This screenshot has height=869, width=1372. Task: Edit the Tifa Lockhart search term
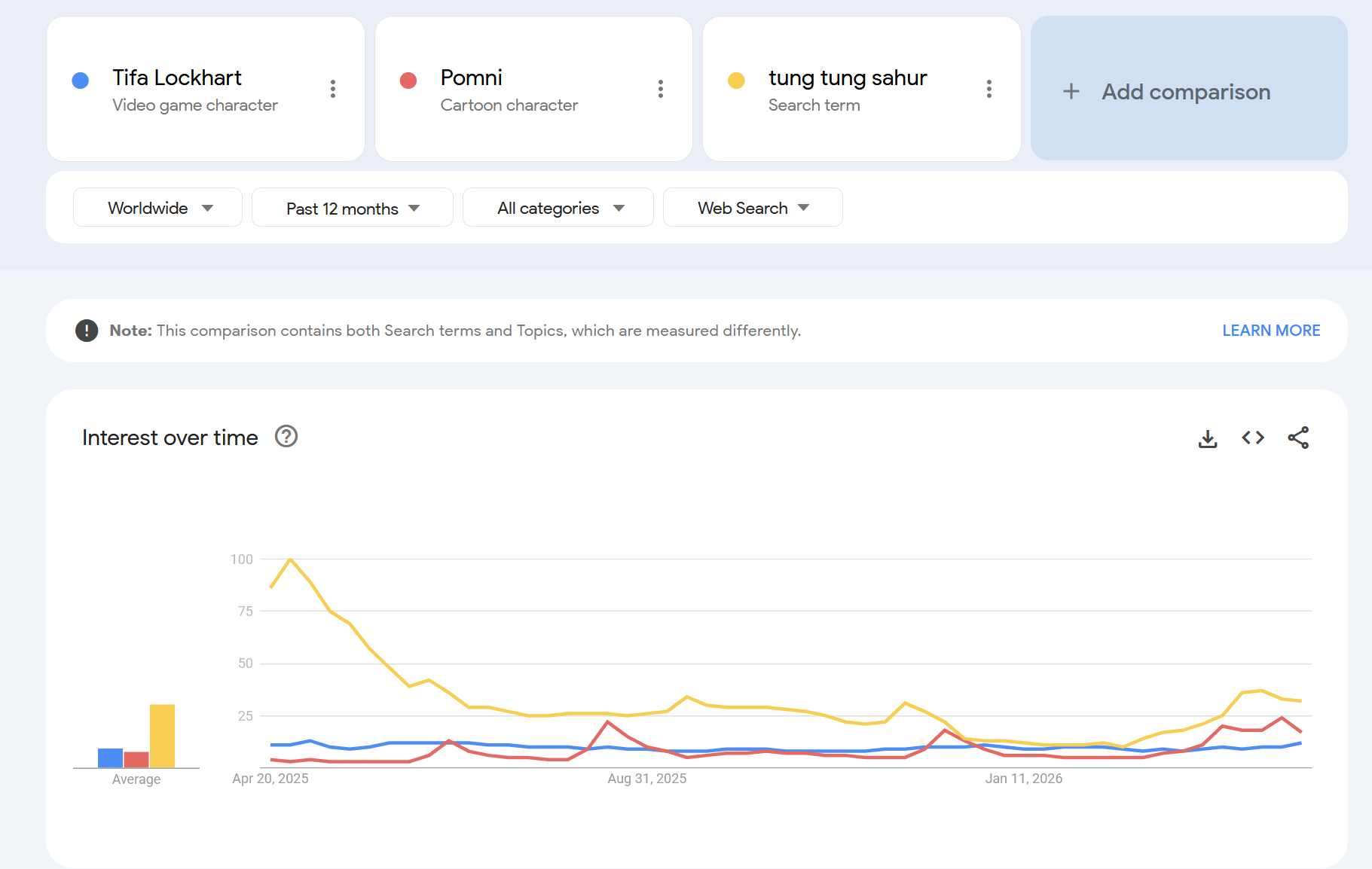pos(177,78)
